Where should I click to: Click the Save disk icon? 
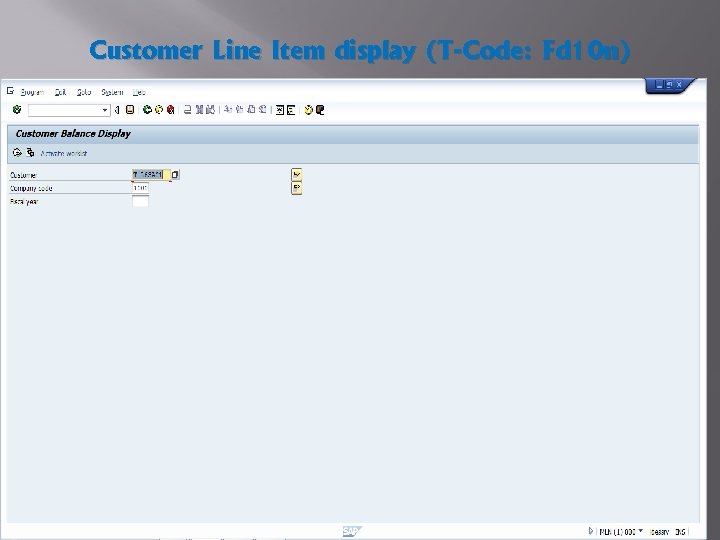(130, 110)
